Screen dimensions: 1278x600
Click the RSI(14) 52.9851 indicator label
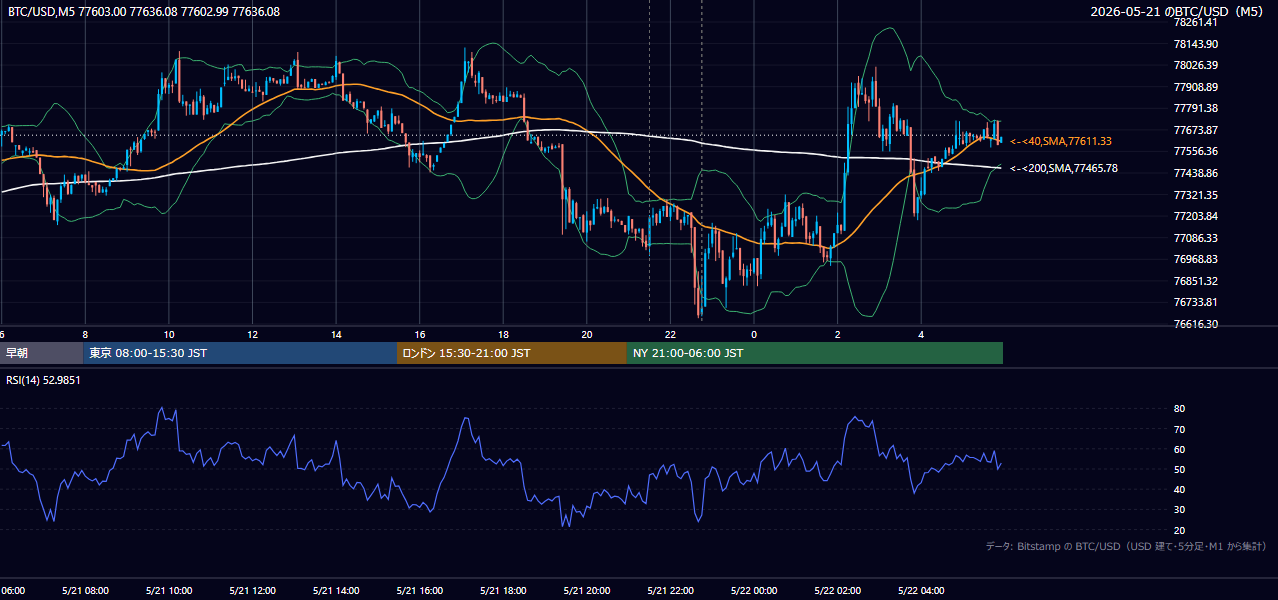[x=44, y=380]
